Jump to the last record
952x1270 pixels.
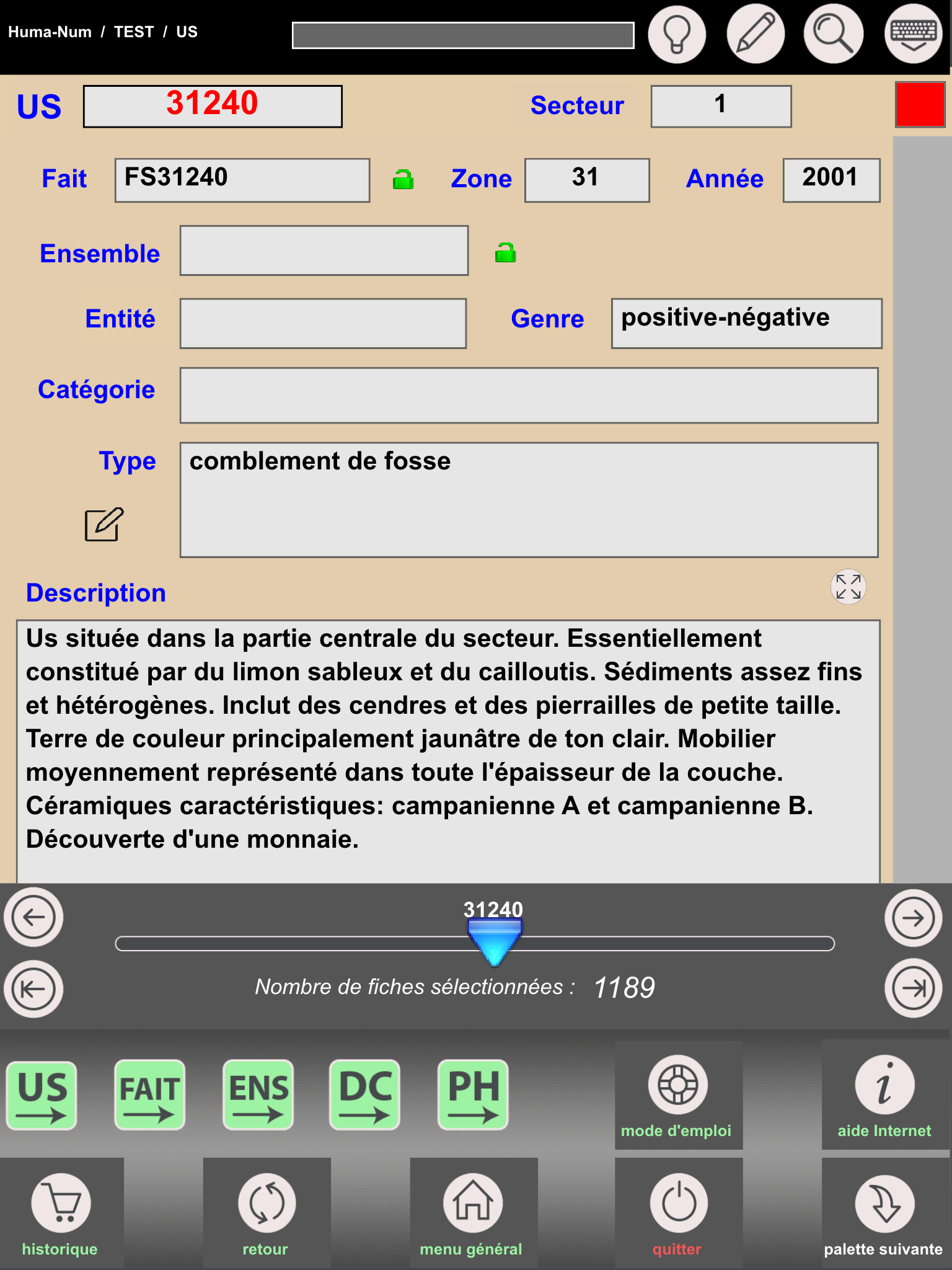click(x=914, y=988)
